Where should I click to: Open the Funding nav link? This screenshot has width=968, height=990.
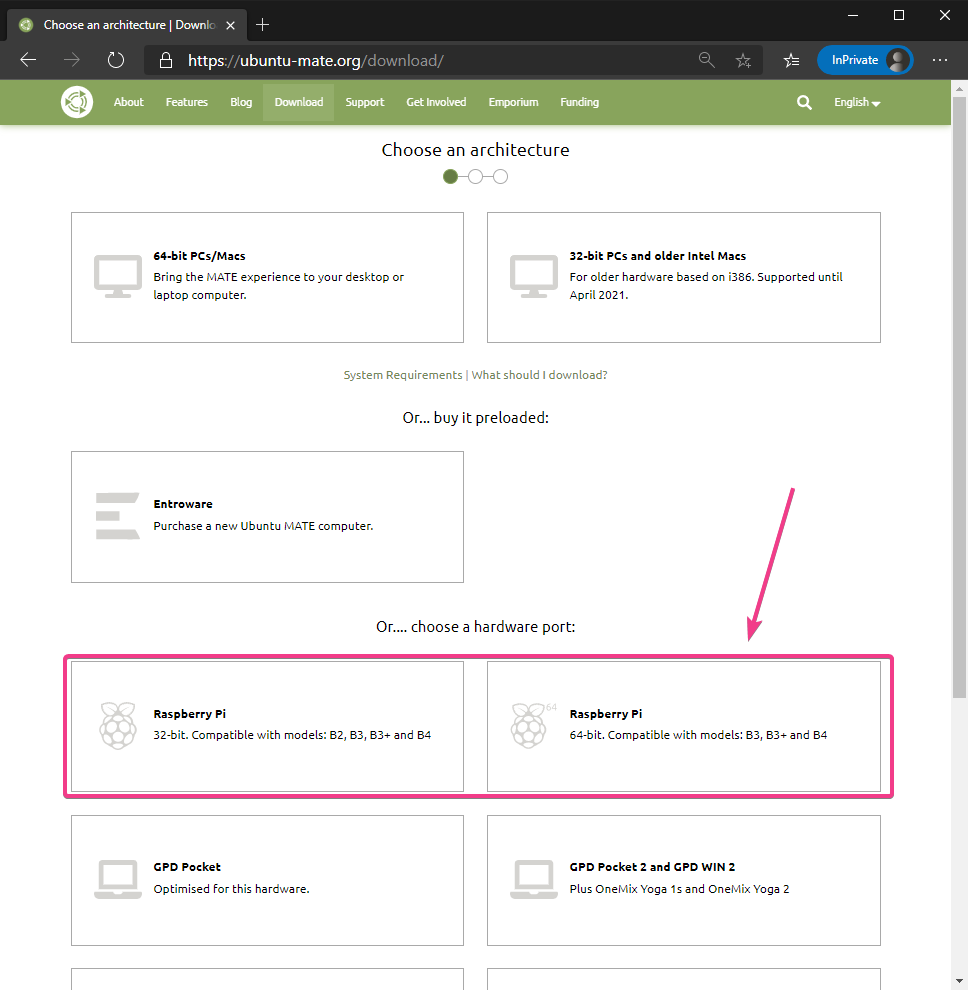pos(580,102)
